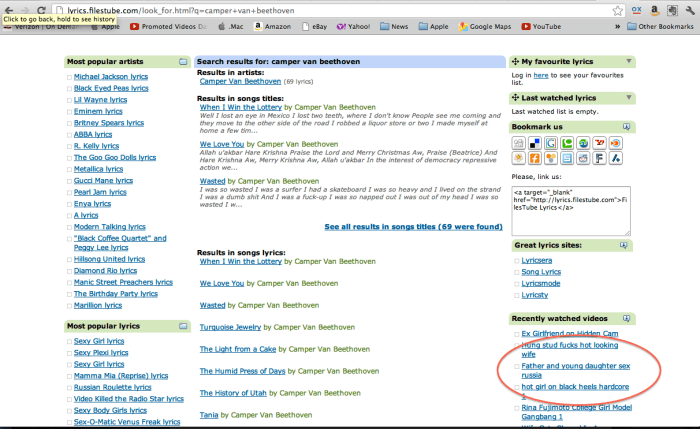Image resolution: width=700 pixels, height=429 pixels.
Task: Open the YouTube bookmark
Action: 542,26
